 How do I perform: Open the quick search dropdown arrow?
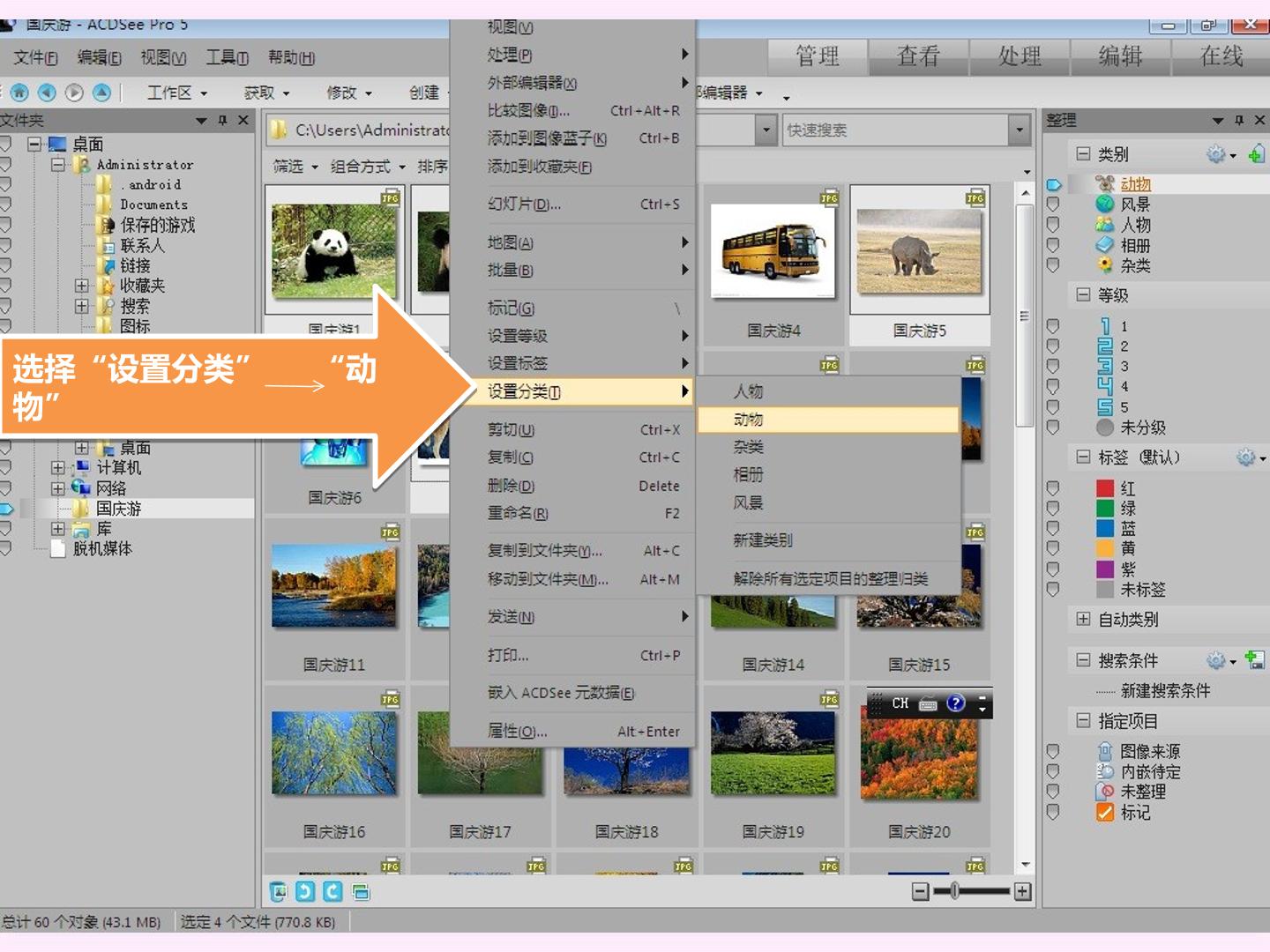tap(1020, 130)
